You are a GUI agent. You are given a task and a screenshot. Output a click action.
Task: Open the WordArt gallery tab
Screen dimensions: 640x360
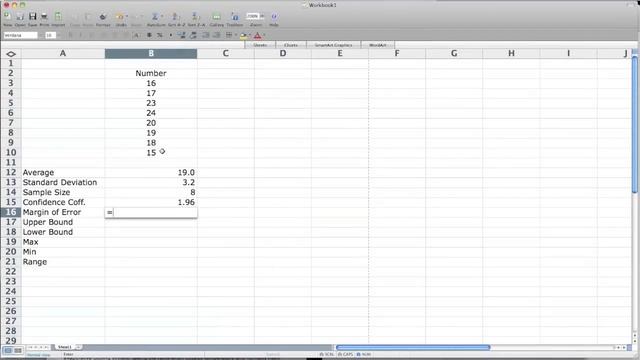point(378,45)
